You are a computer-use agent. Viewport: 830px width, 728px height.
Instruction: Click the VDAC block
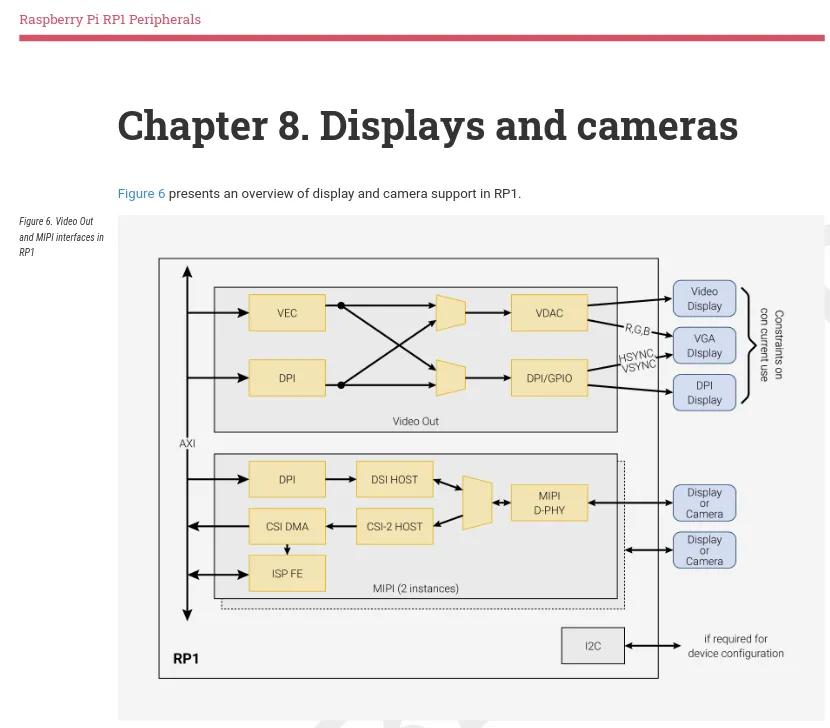[549, 312]
